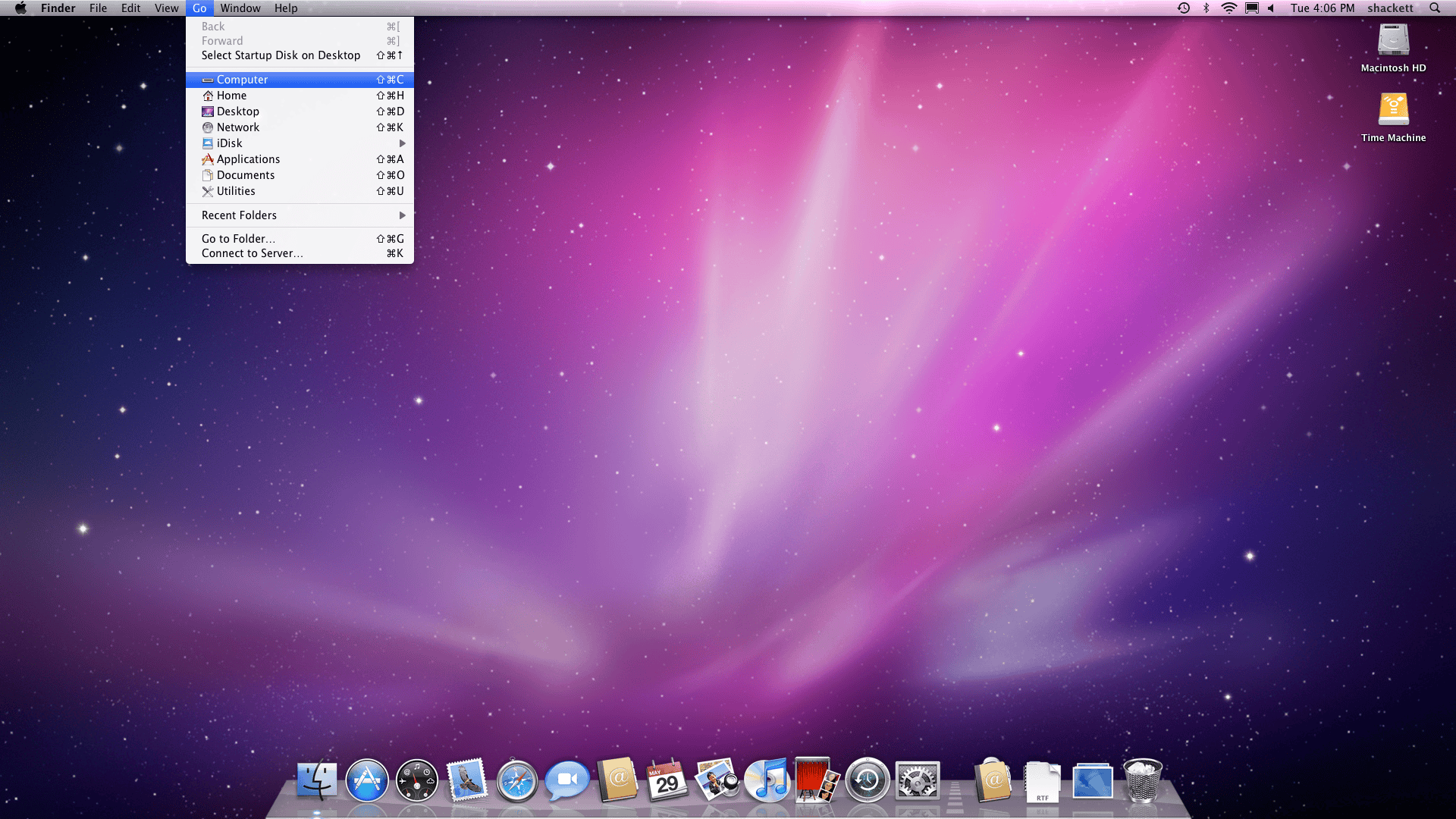Open the File menu

point(98,8)
